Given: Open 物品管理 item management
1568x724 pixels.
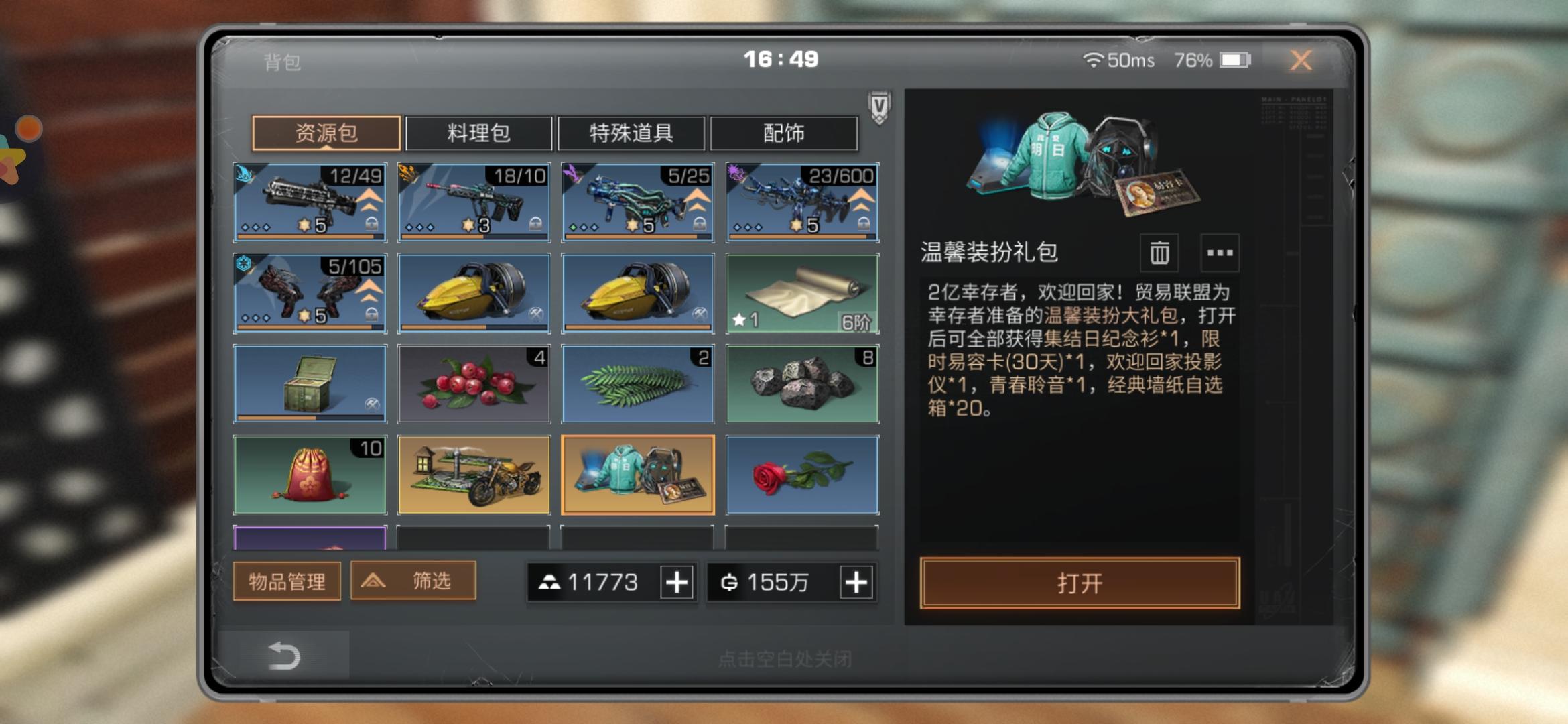Looking at the screenshot, I should click(x=287, y=581).
